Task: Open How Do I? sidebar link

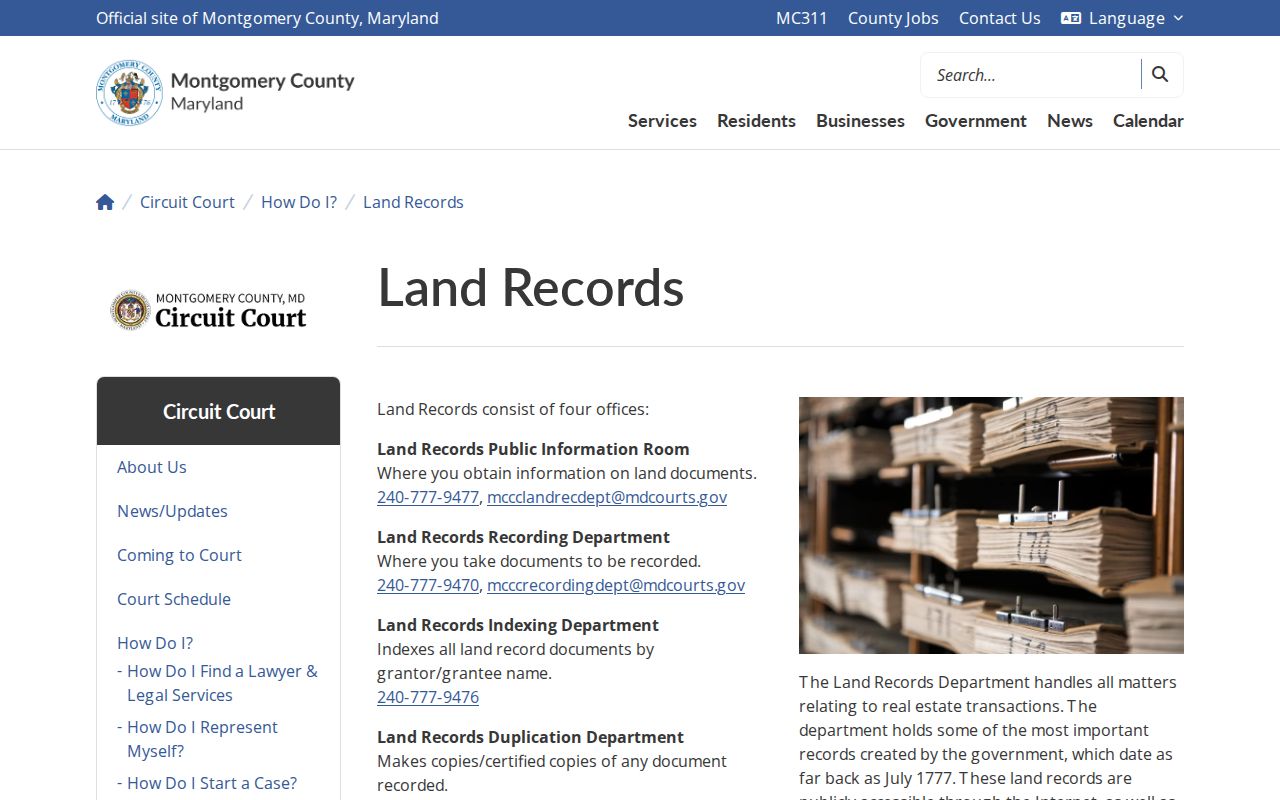Action: point(155,643)
